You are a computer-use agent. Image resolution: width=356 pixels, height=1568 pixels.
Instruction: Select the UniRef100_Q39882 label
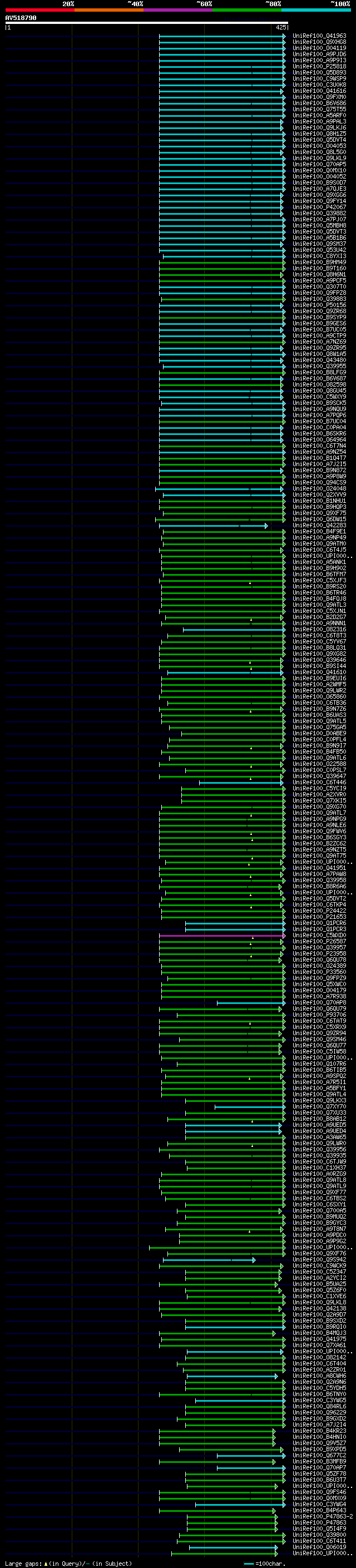[x=319, y=213]
